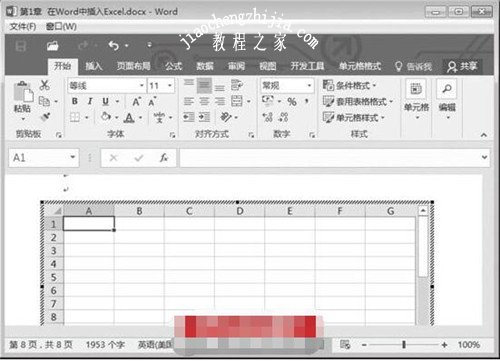
Task: Click the text Orientation icon
Action: point(226,117)
